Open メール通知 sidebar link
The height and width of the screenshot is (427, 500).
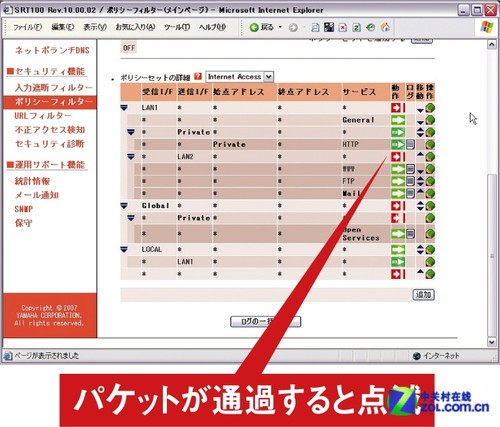[x=37, y=195]
